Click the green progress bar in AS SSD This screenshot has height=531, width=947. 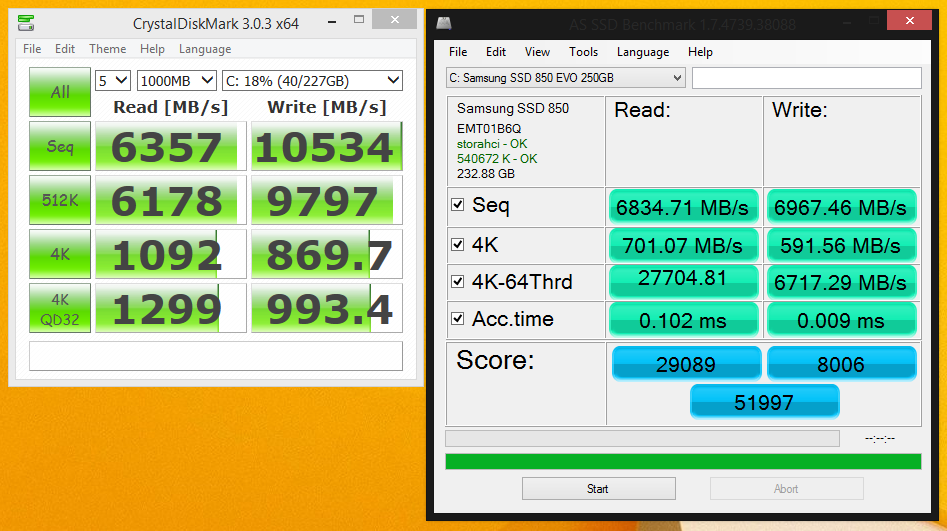click(x=682, y=461)
